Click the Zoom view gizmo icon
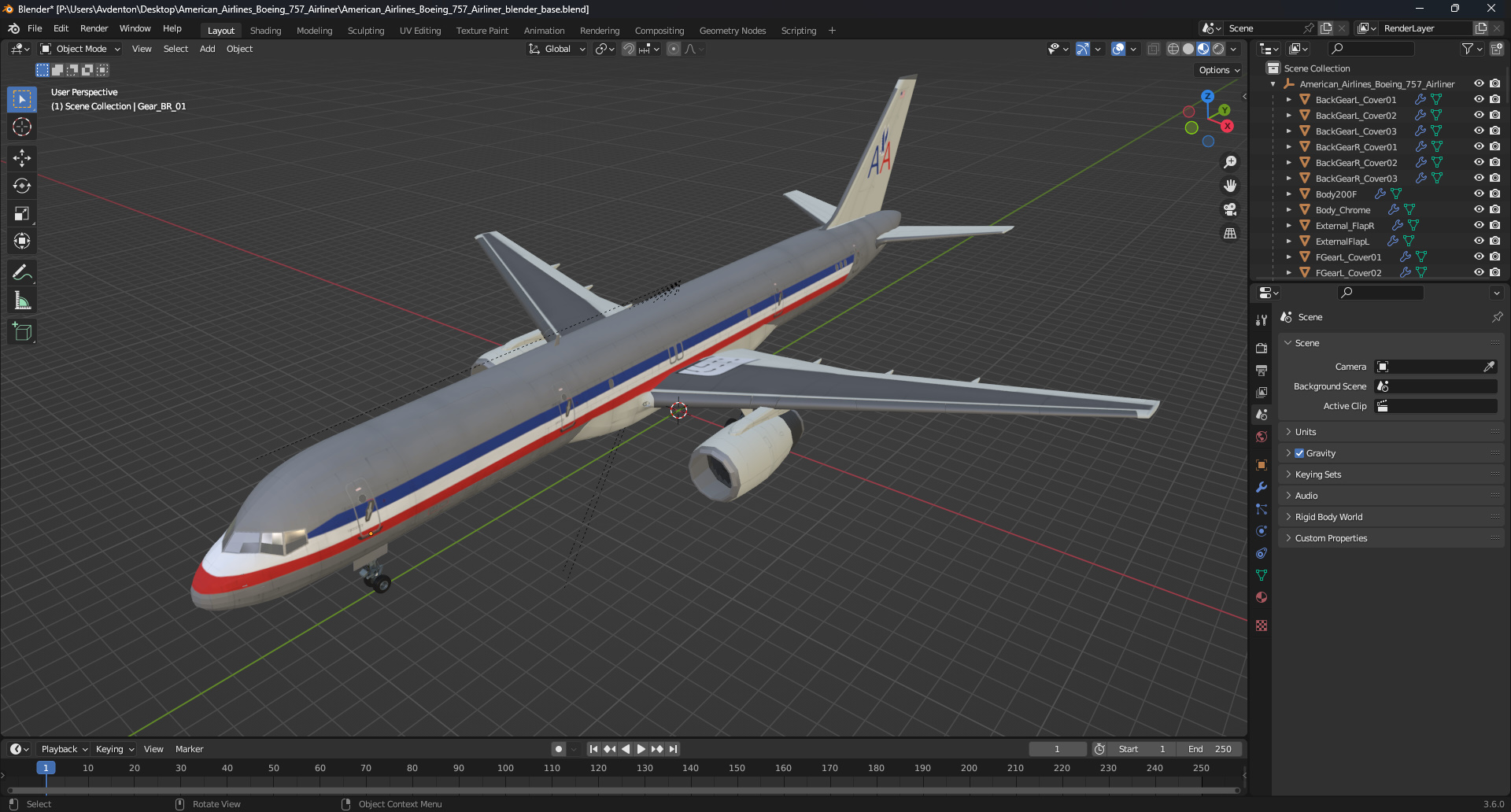 (1230, 162)
